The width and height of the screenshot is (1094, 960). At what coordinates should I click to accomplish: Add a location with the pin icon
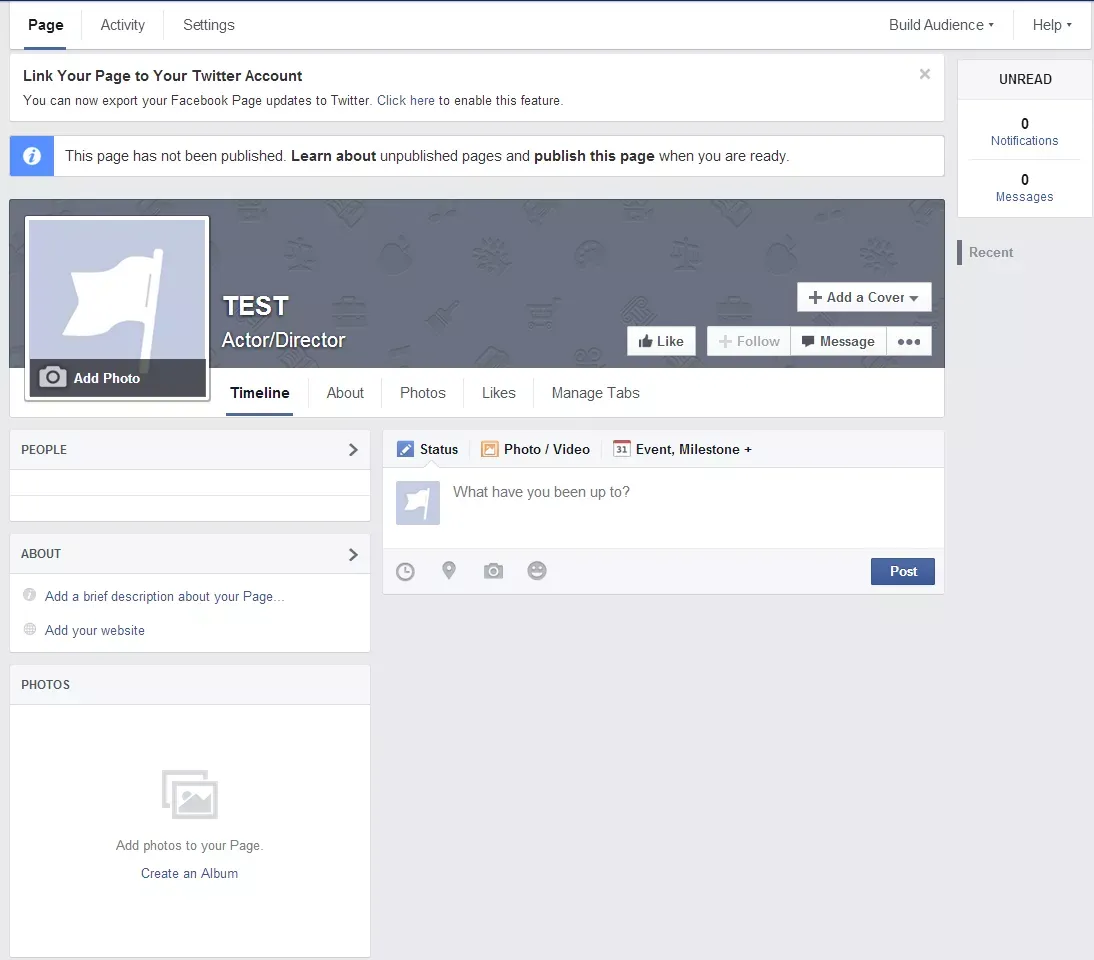pyautogui.click(x=449, y=570)
